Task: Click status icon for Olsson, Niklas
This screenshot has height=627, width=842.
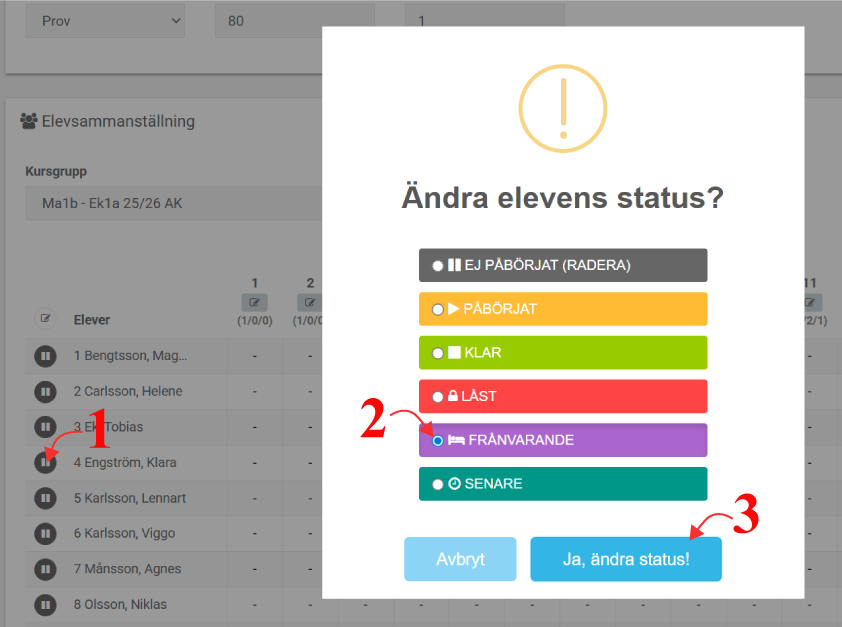Action: pyautogui.click(x=45, y=604)
